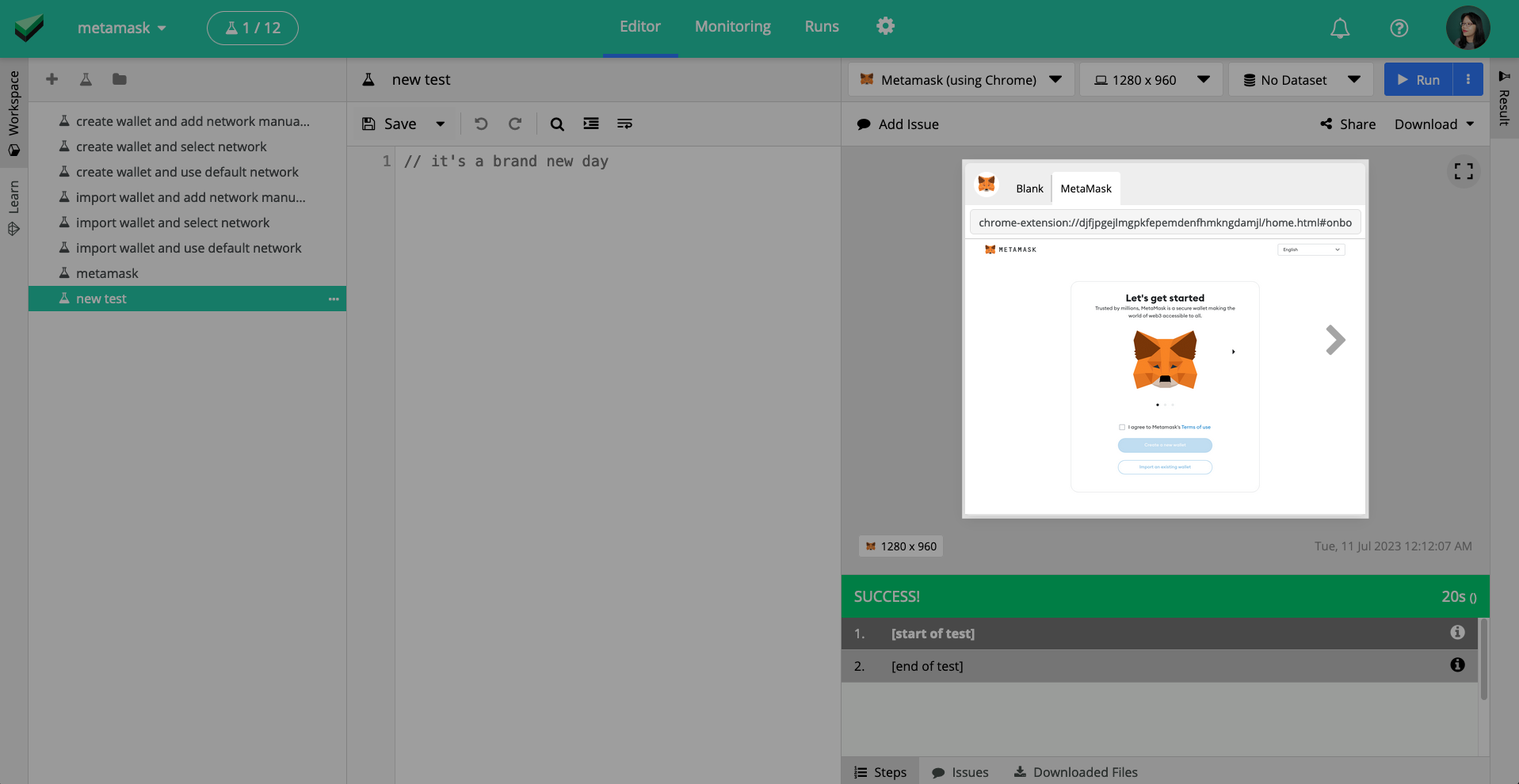
Task: Open the Learn side tab
Action: click(13, 208)
